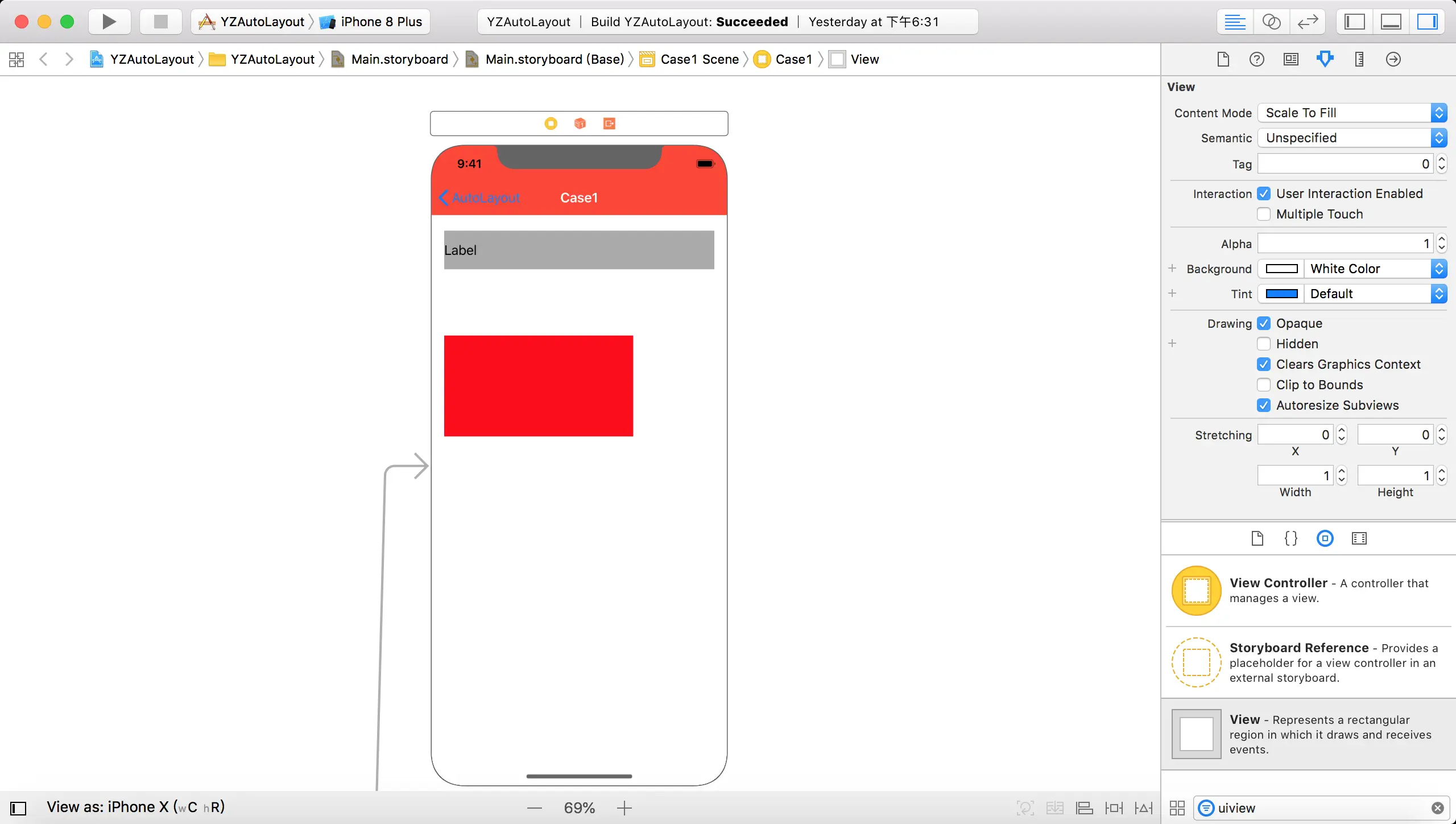
Task: Toggle the Navigator panel visibility
Action: 1354,22
